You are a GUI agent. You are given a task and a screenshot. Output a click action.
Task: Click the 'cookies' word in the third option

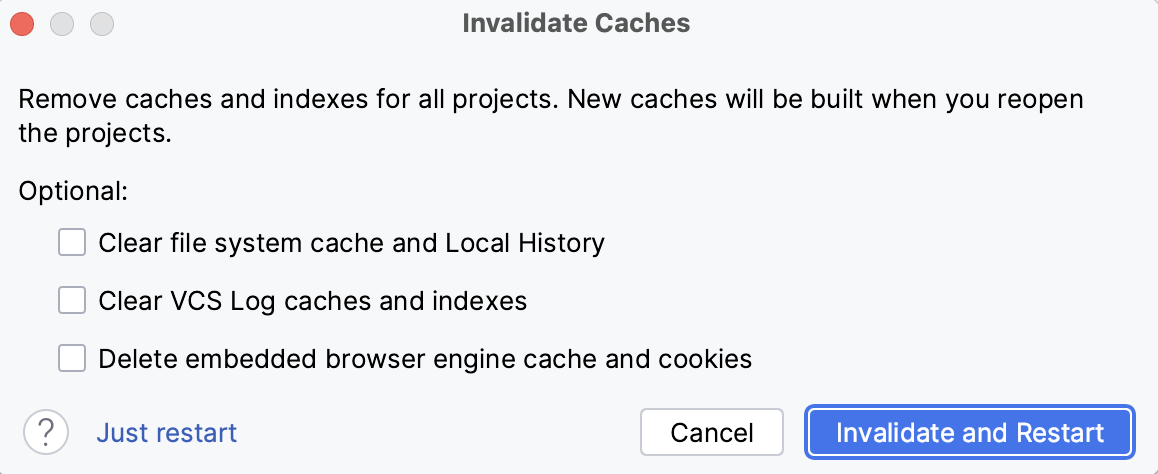pyautogui.click(x=710, y=358)
